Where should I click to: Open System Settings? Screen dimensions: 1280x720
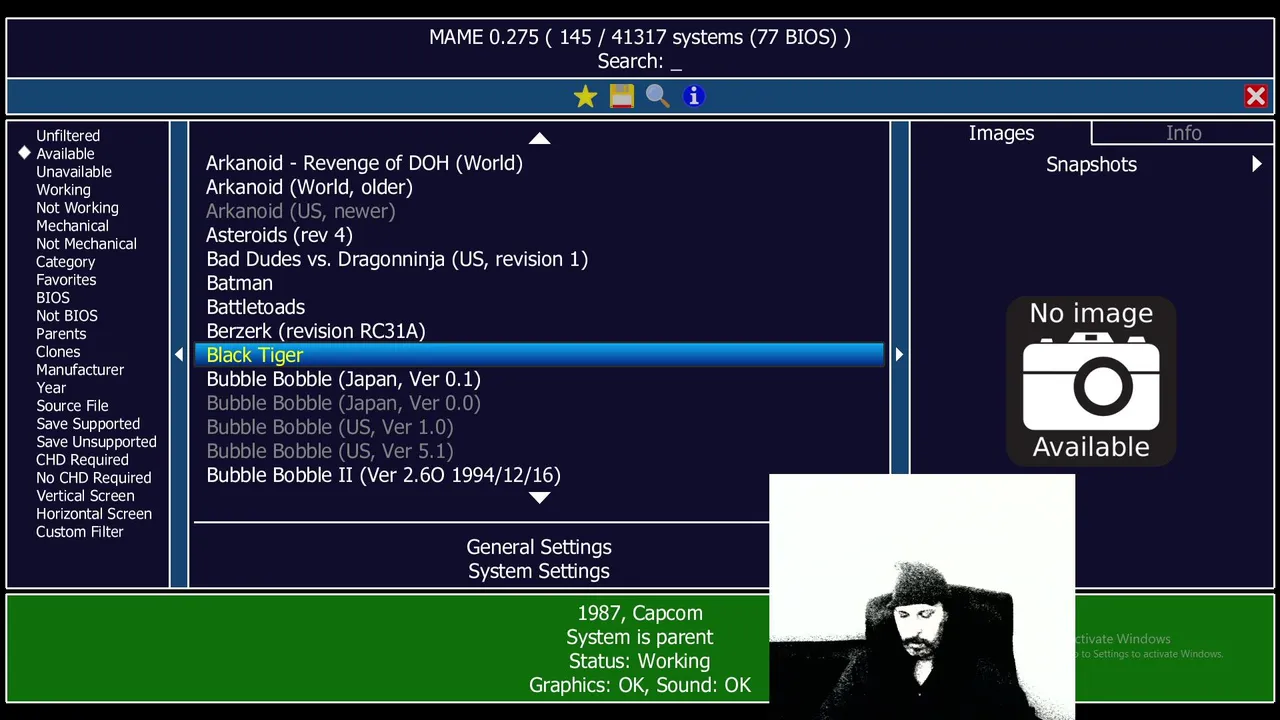[539, 571]
